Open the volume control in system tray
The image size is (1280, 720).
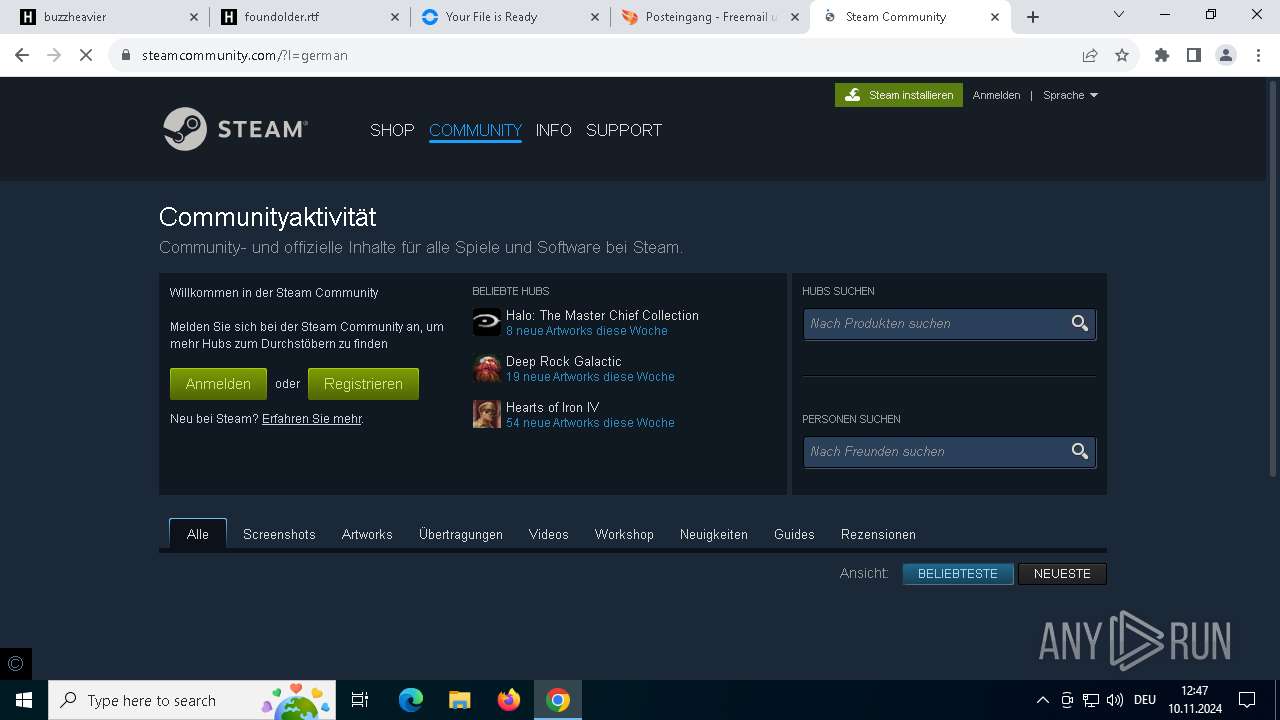1115,700
